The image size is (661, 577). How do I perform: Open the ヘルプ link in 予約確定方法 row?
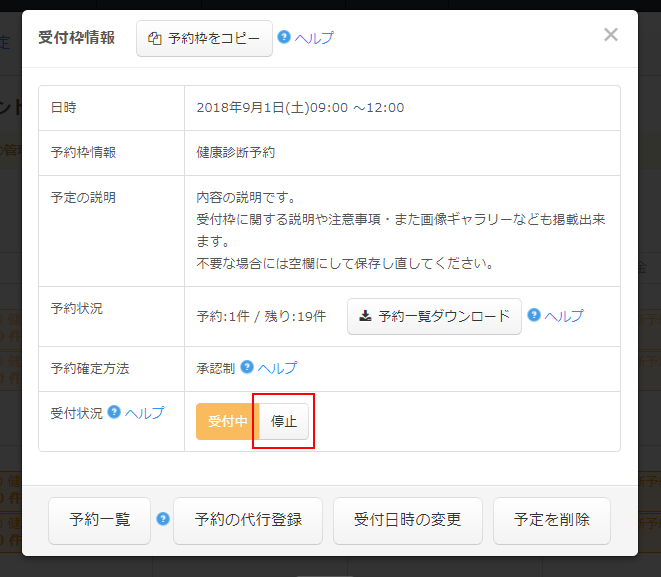(x=277, y=368)
